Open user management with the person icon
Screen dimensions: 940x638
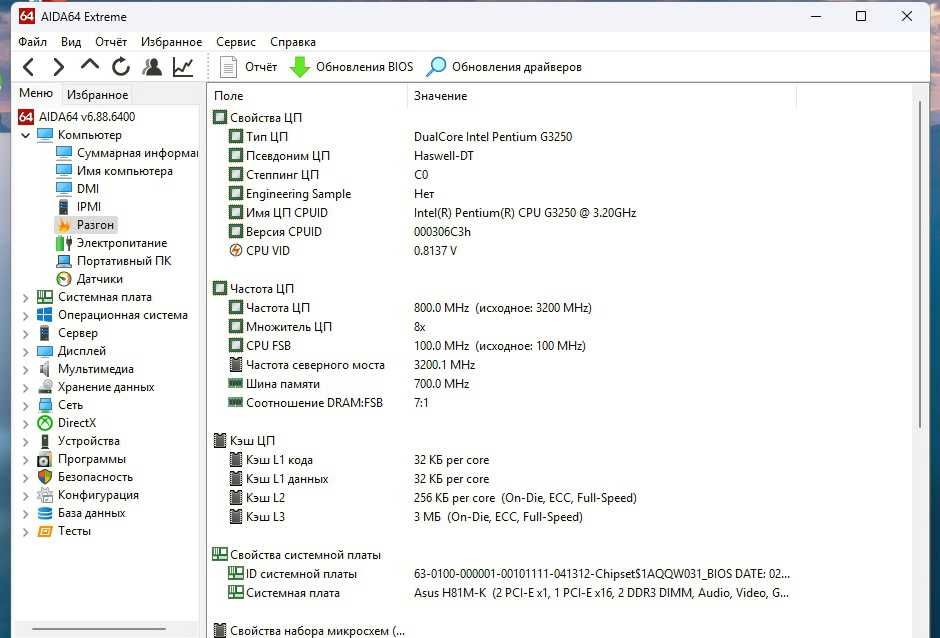[x=152, y=67]
